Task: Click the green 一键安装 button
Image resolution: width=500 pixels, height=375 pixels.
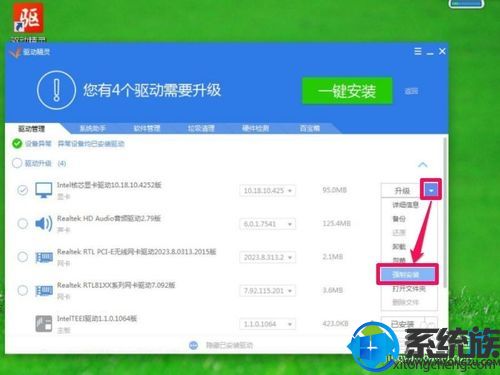Action: [x=347, y=91]
